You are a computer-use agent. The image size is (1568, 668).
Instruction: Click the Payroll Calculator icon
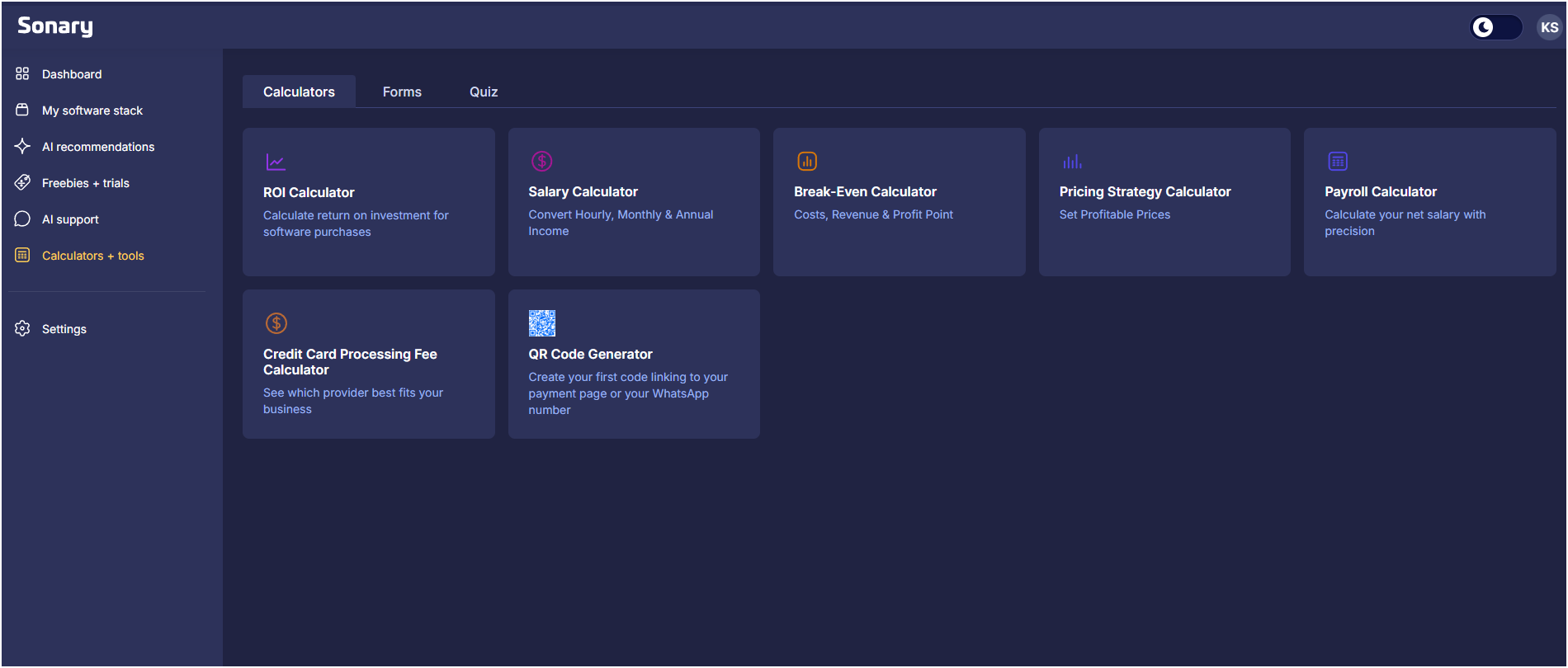point(1337,161)
